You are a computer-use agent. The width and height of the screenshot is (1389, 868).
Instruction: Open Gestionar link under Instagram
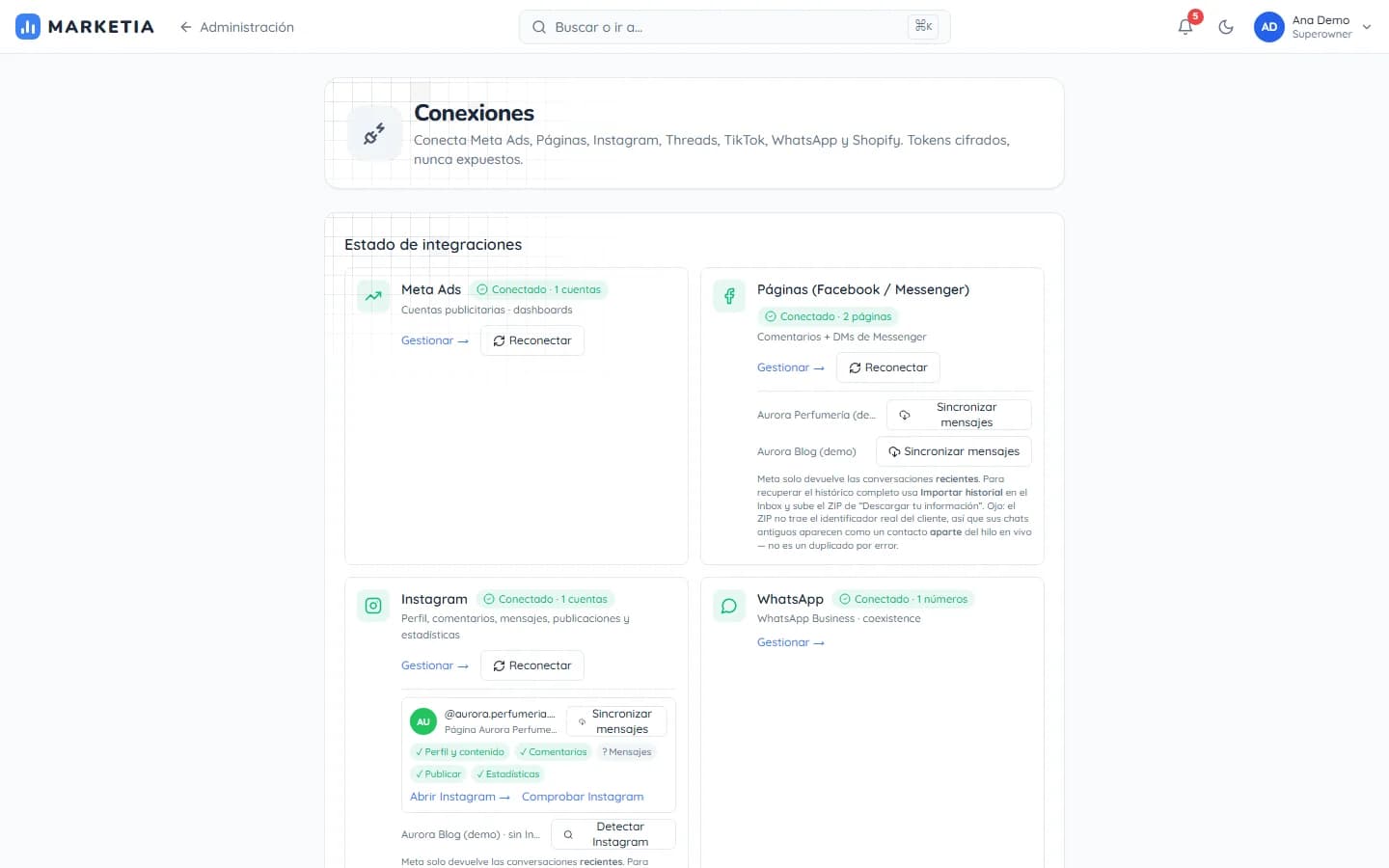[x=435, y=665]
